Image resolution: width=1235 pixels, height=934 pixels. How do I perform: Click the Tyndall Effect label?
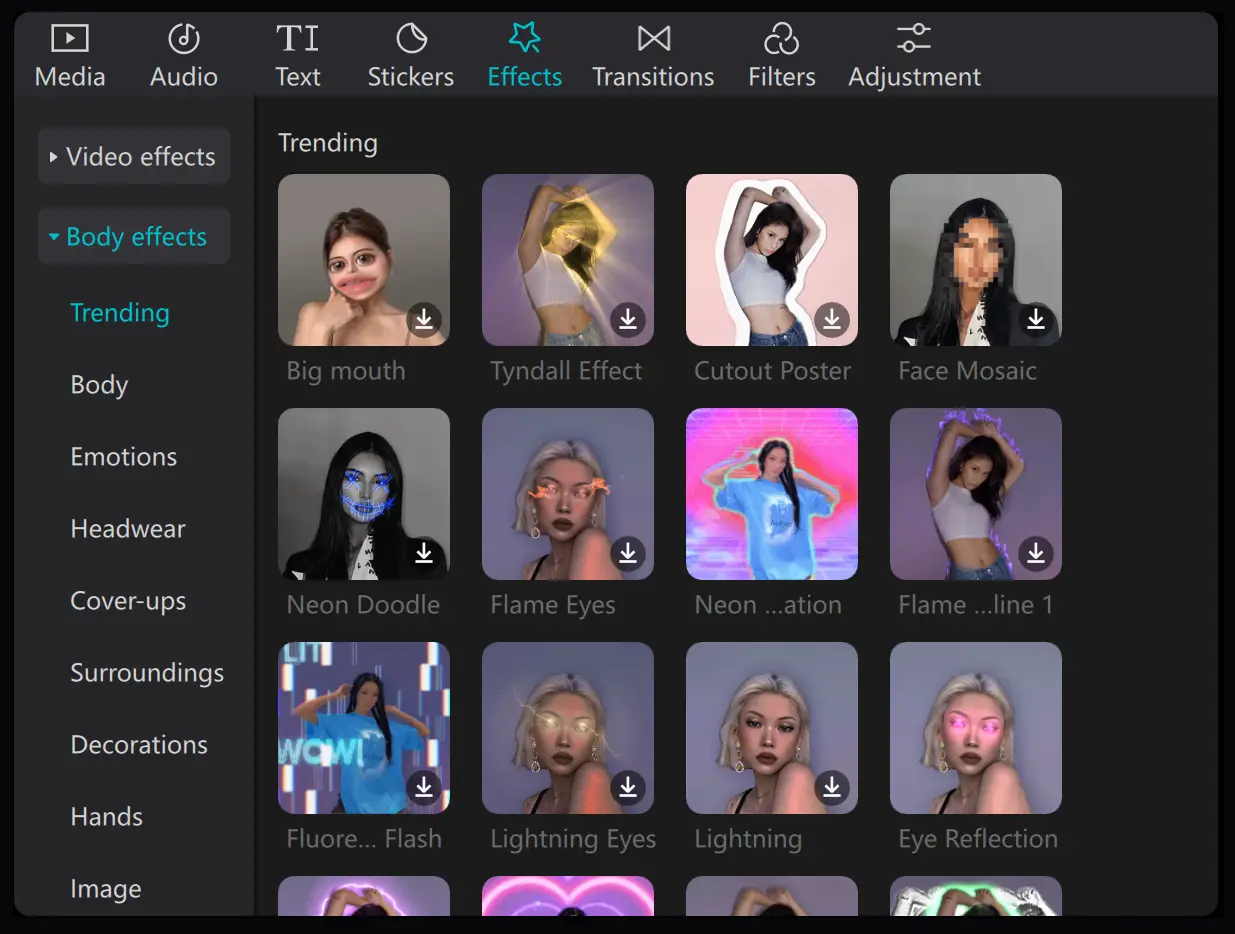click(566, 371)
